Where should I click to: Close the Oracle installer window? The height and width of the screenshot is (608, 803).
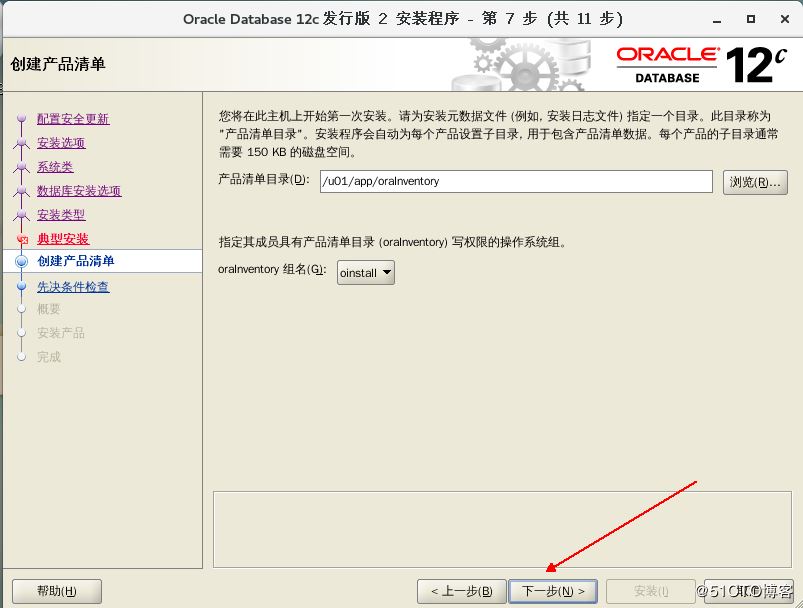[785, 19]
